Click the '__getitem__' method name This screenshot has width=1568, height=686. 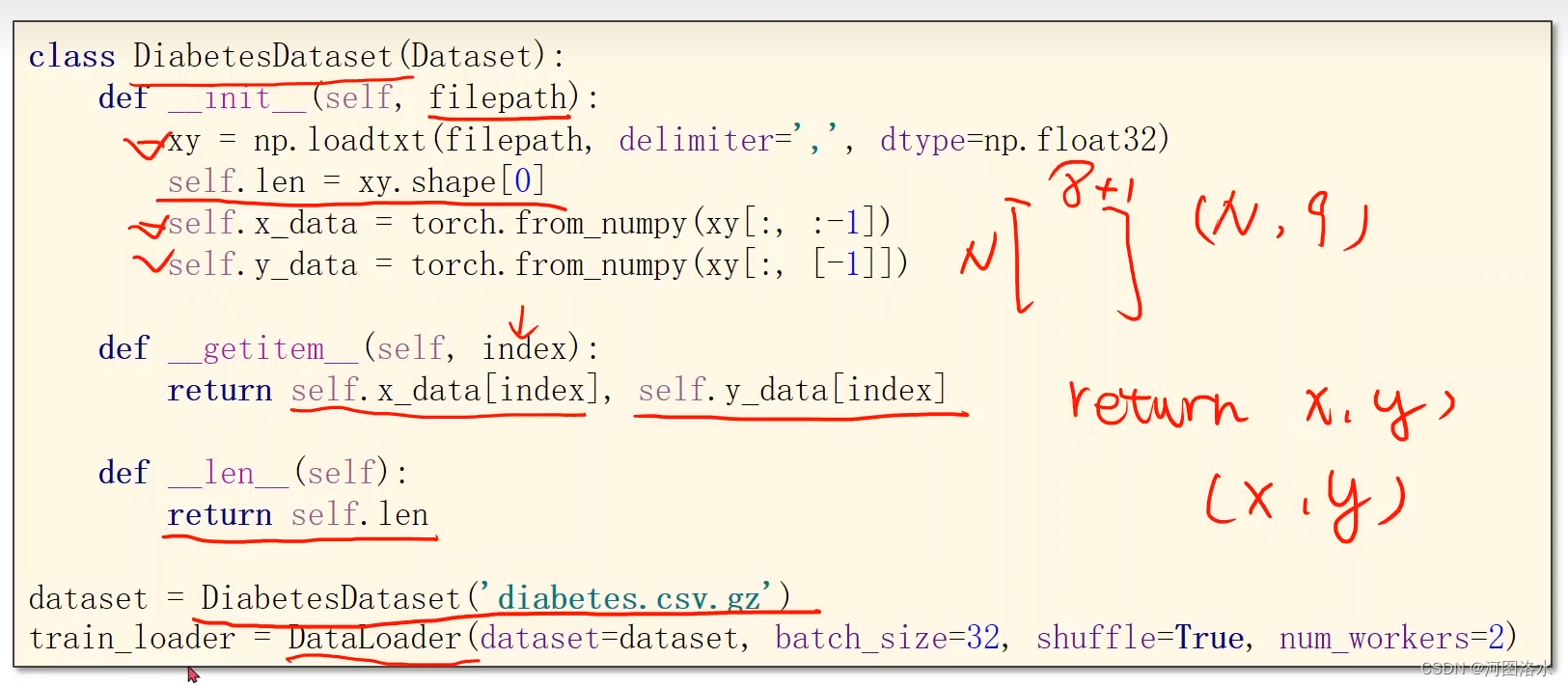click(263, 348)
